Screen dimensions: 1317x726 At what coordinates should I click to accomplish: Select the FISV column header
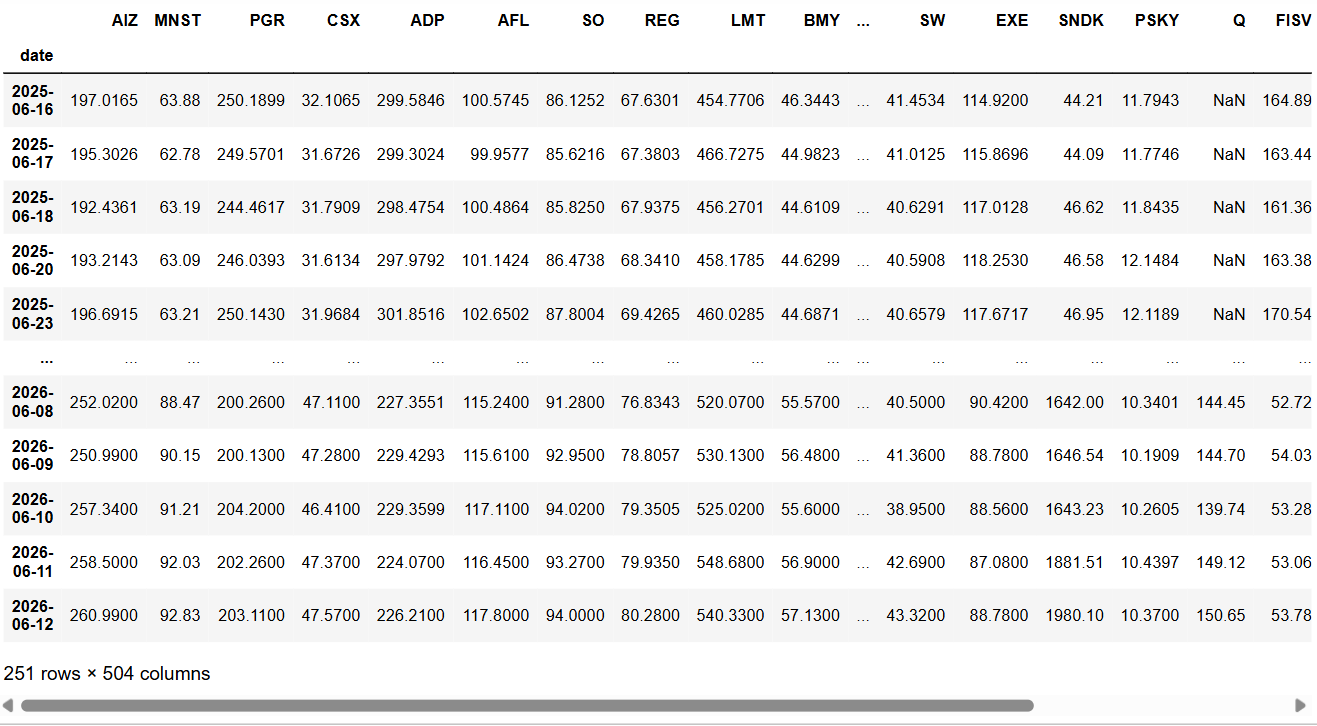(1294, 20)
